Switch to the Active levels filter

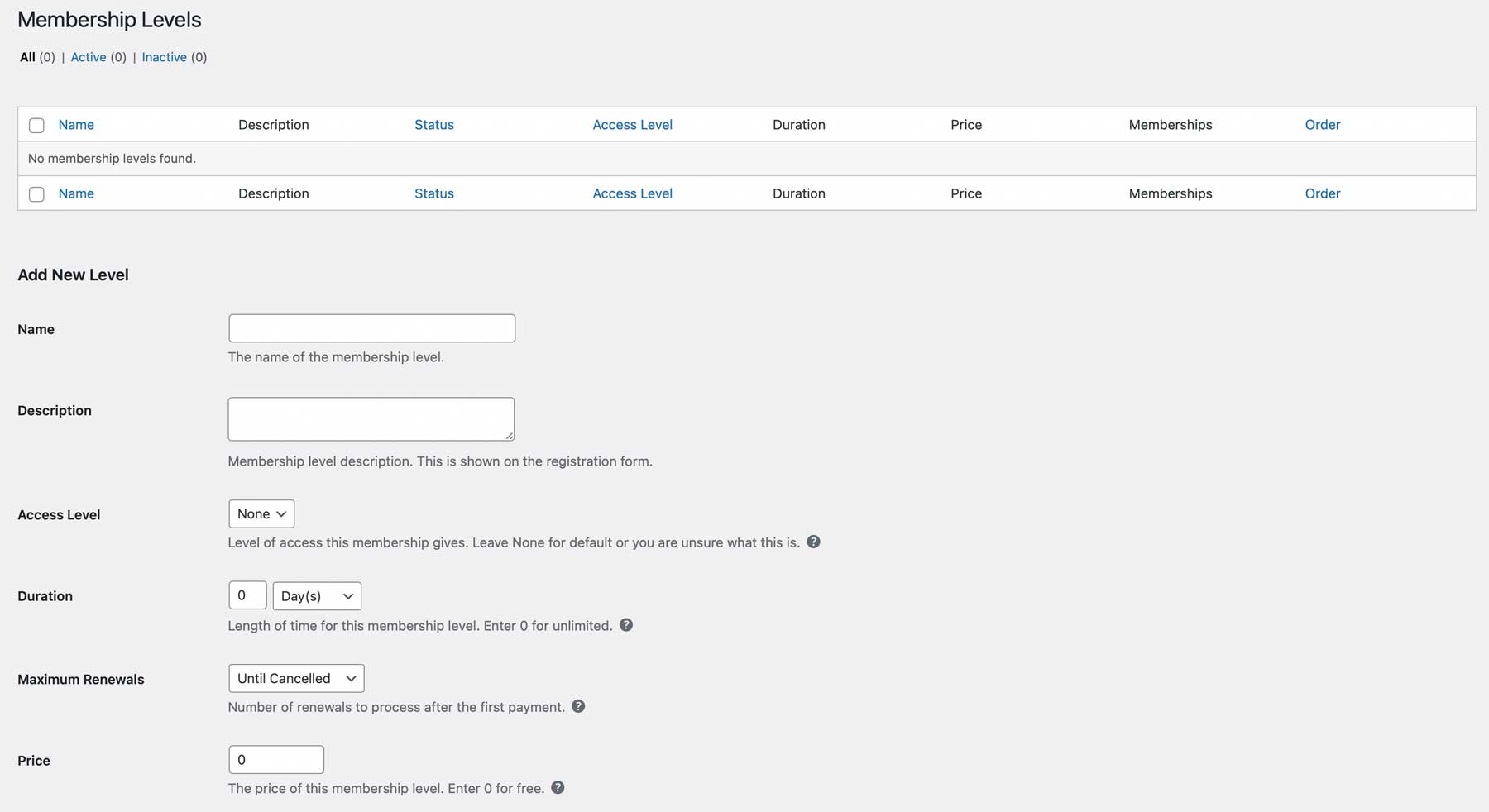coord(89,57)
